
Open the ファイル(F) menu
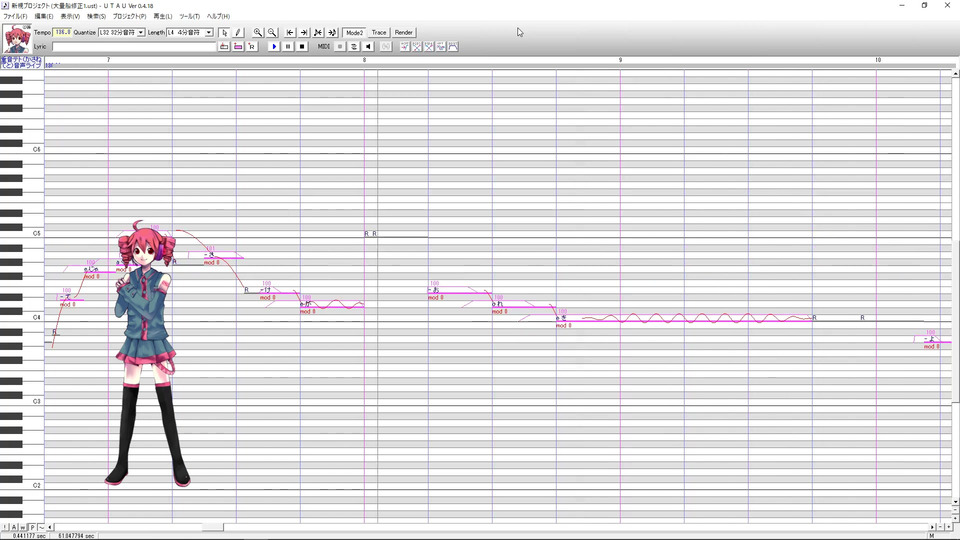[15, 17]
